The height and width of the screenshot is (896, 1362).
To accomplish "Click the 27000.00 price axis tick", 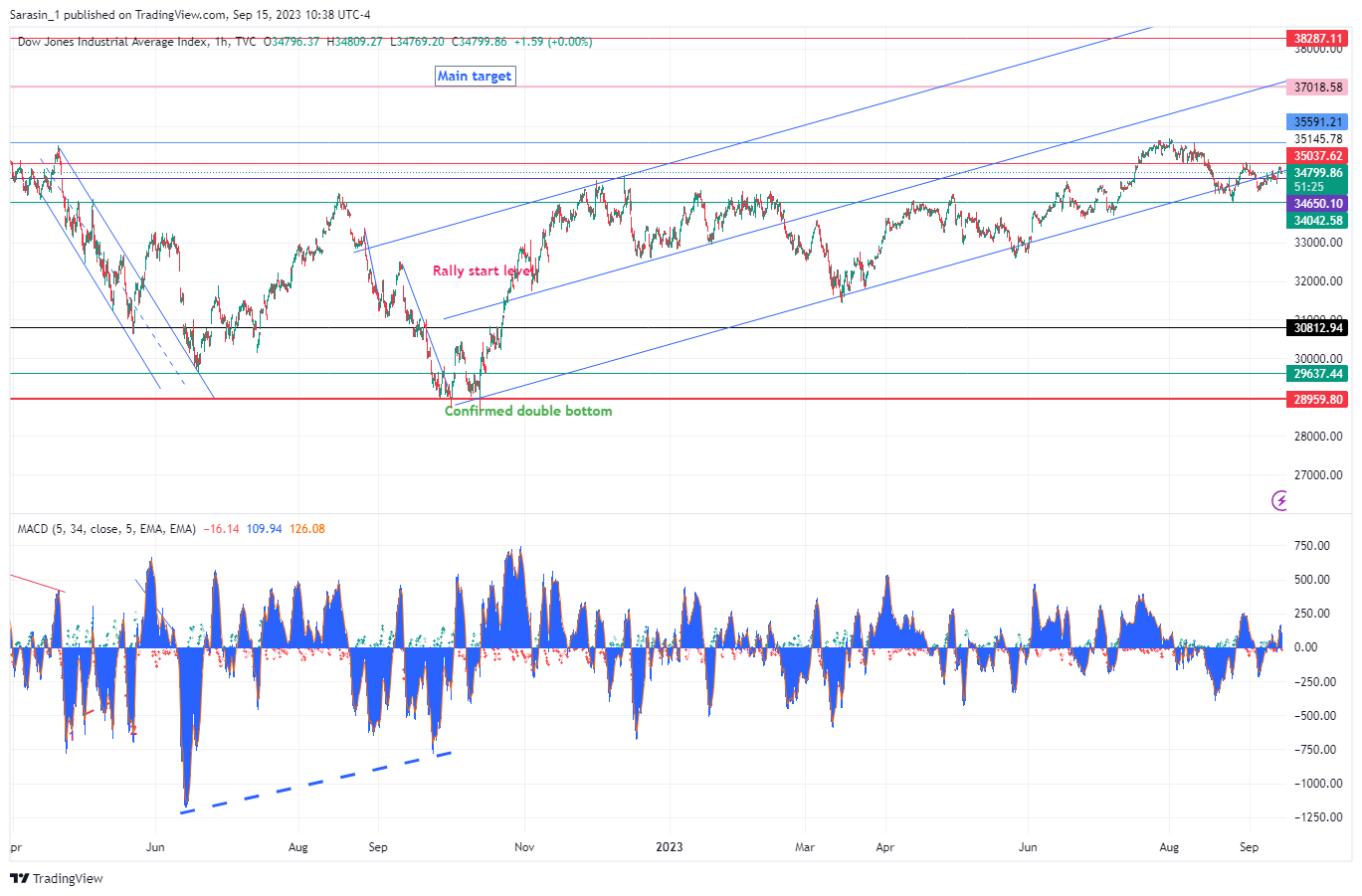I will pos(1317,475).
